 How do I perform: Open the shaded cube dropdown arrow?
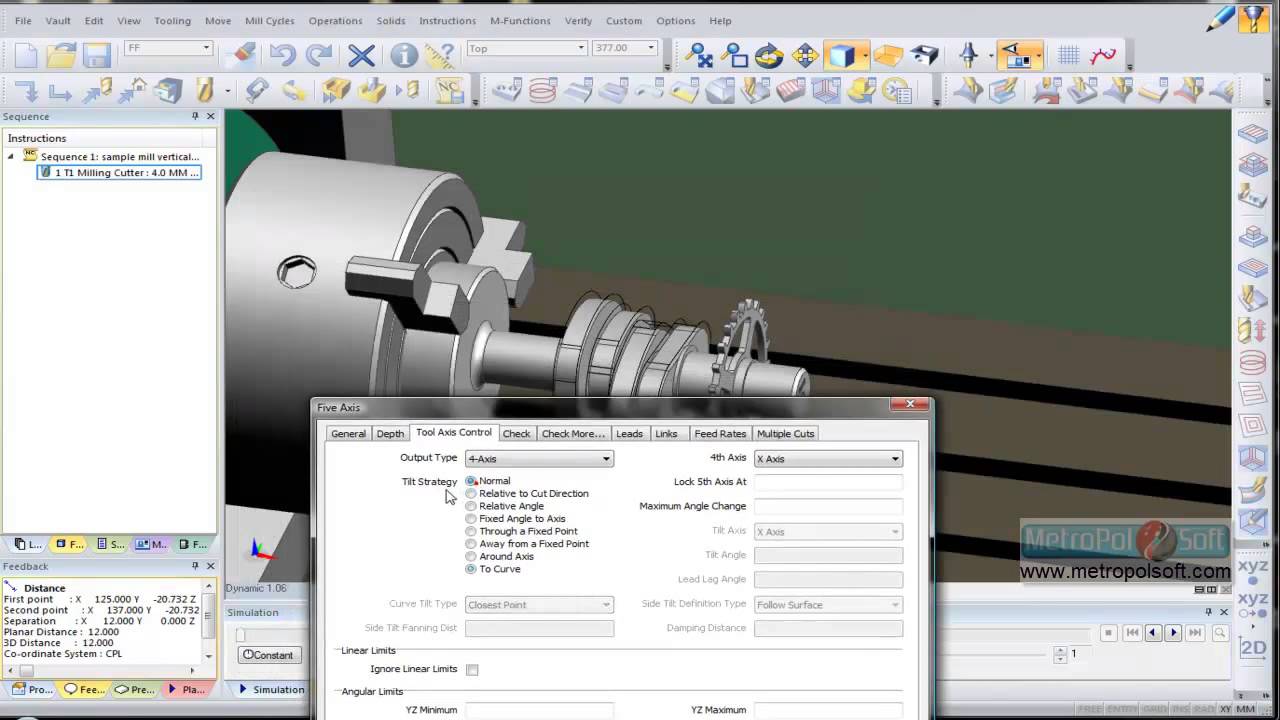point(865,55)
